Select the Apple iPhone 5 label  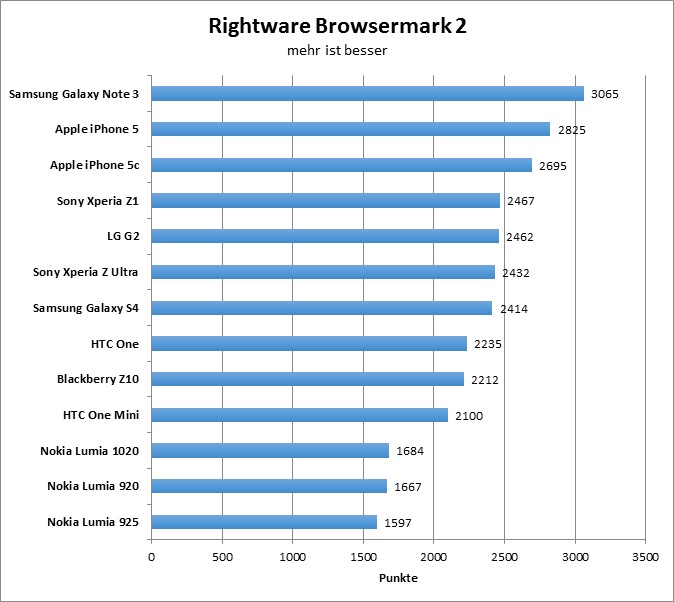click(x=97, y=129)
